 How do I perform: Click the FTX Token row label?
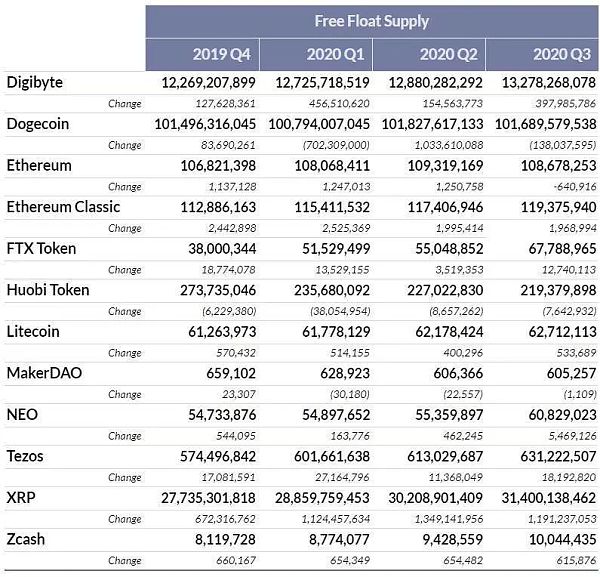(x=42, y=249)
